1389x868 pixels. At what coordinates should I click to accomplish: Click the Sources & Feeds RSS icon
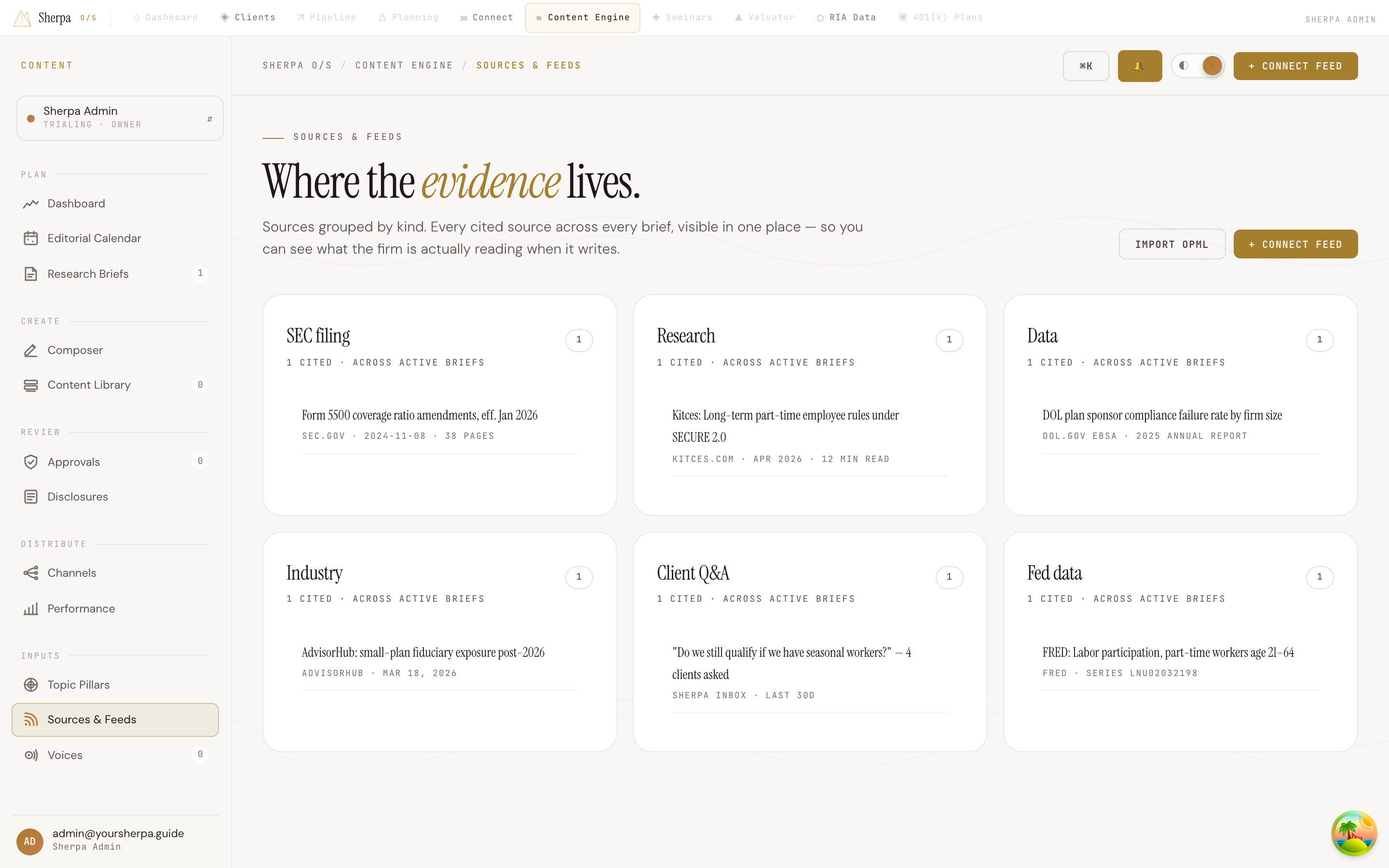(31, 719)
